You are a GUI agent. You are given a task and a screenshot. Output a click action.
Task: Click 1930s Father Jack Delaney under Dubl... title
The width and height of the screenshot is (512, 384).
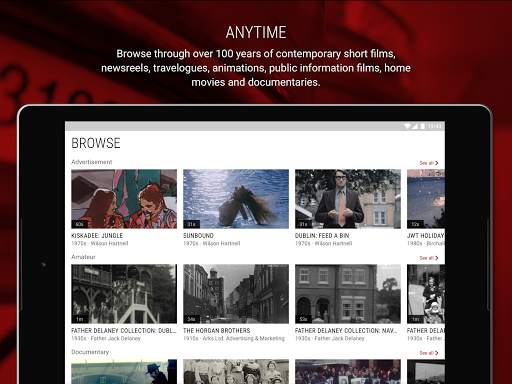(x=106, y=339)
